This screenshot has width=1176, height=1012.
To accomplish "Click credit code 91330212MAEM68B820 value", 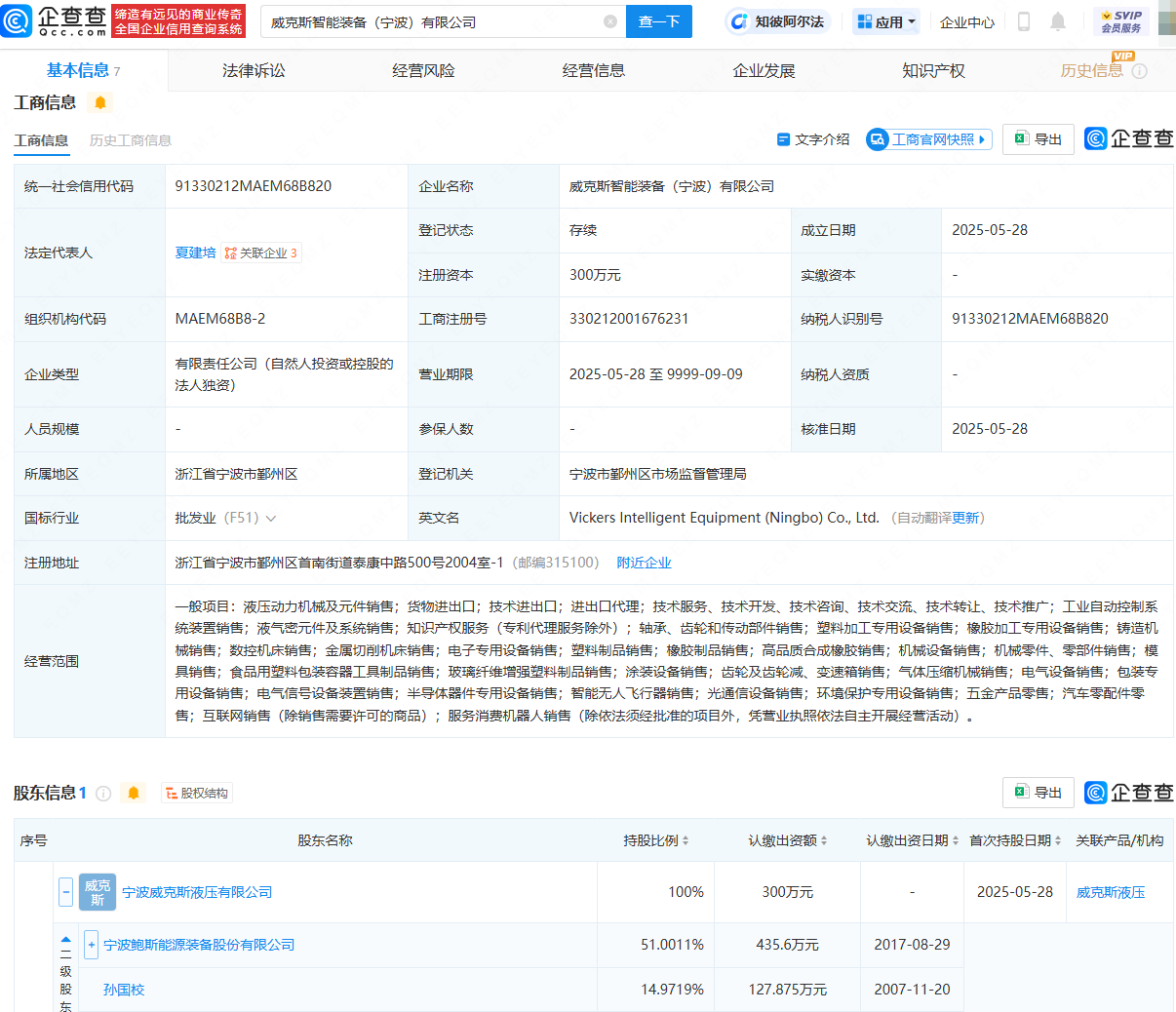I will point(254,185).
